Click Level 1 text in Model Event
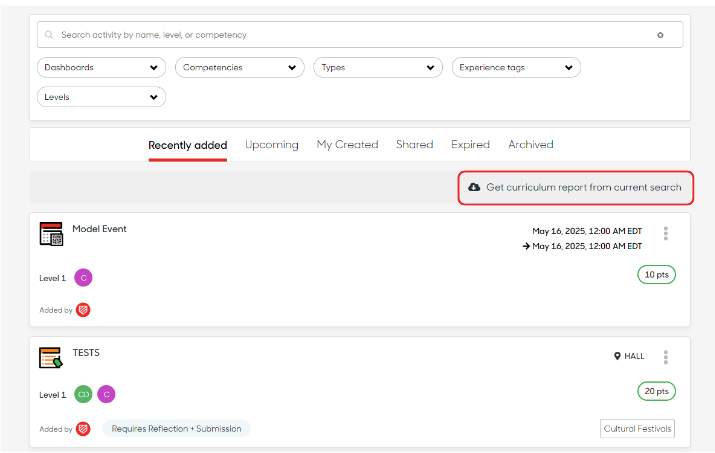 click(52, 278)
